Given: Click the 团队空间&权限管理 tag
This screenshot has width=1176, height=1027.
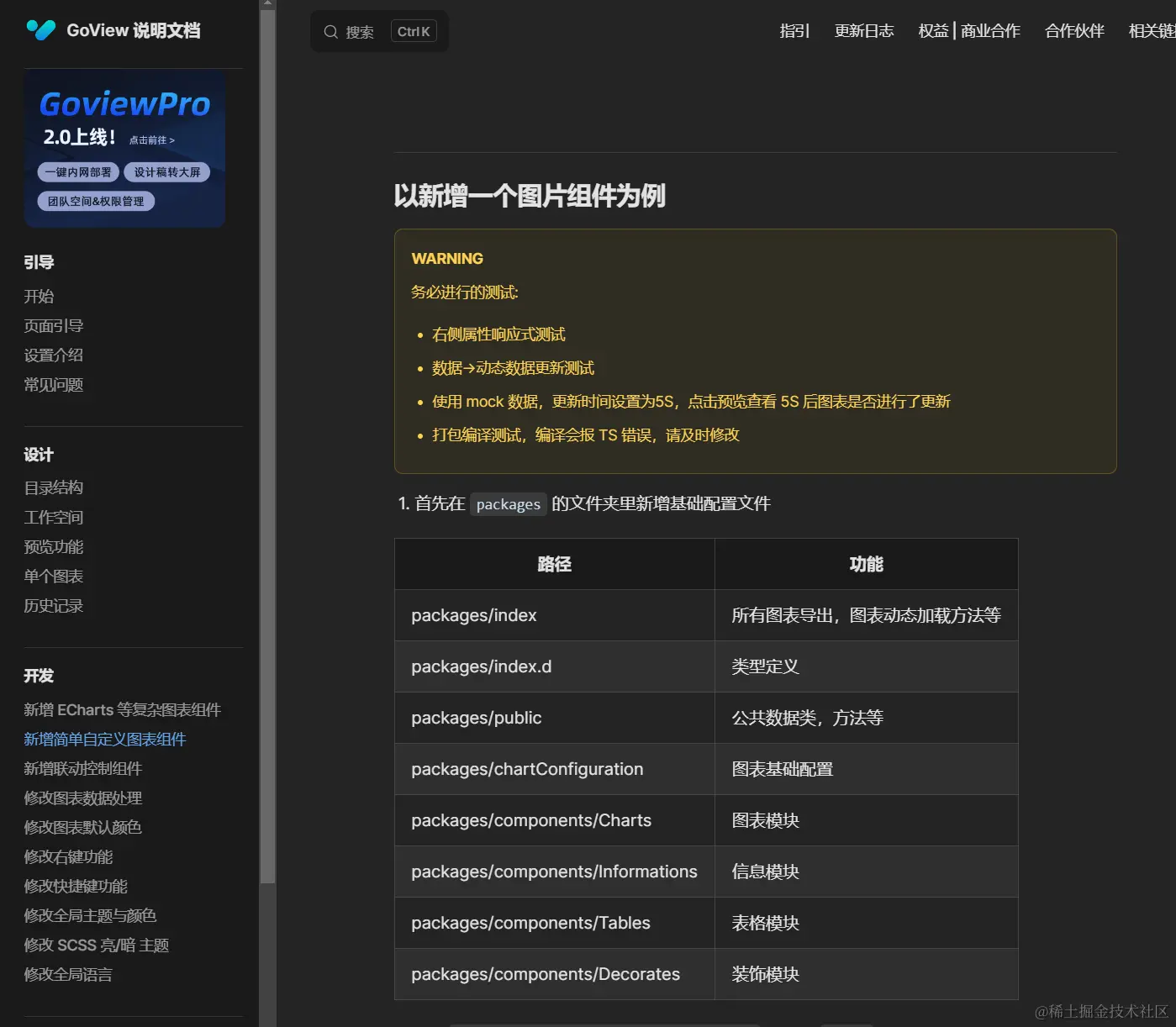Looking at the screenshot, I should point(96,202).
